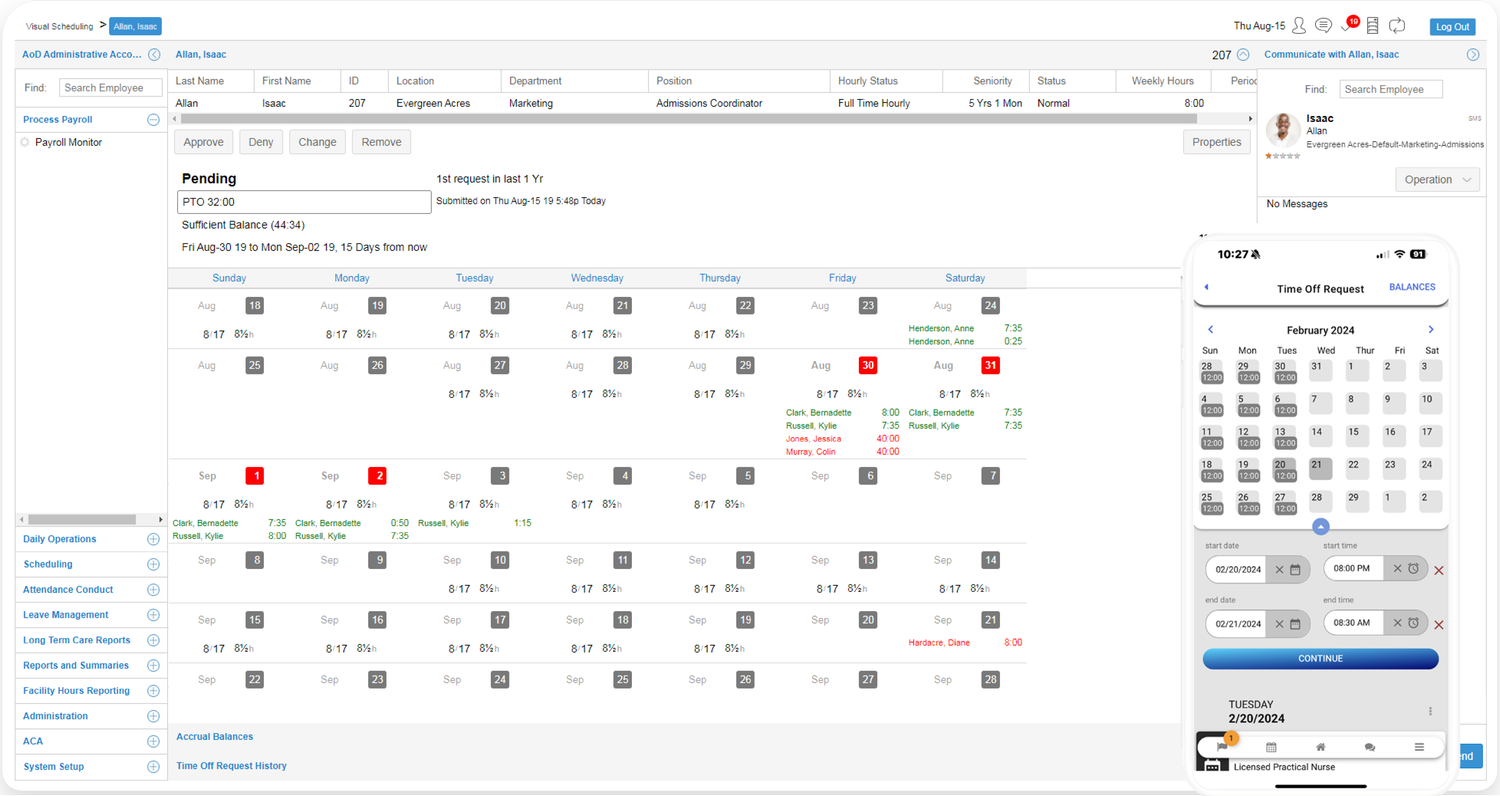Viewport: 1500px width, 796px height.
Task: Click the Search Employee field in the left sidebar
Action: (x=110, y=88)
